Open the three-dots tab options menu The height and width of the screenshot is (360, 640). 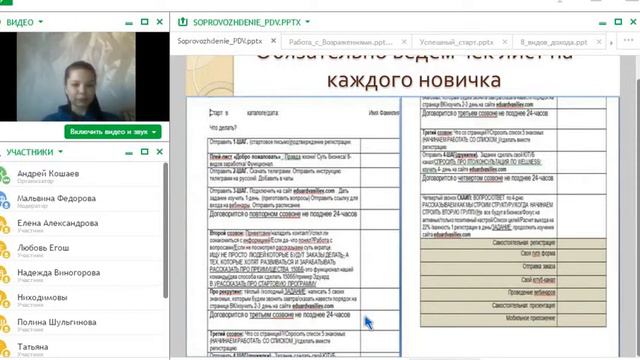tap(629, 40)
